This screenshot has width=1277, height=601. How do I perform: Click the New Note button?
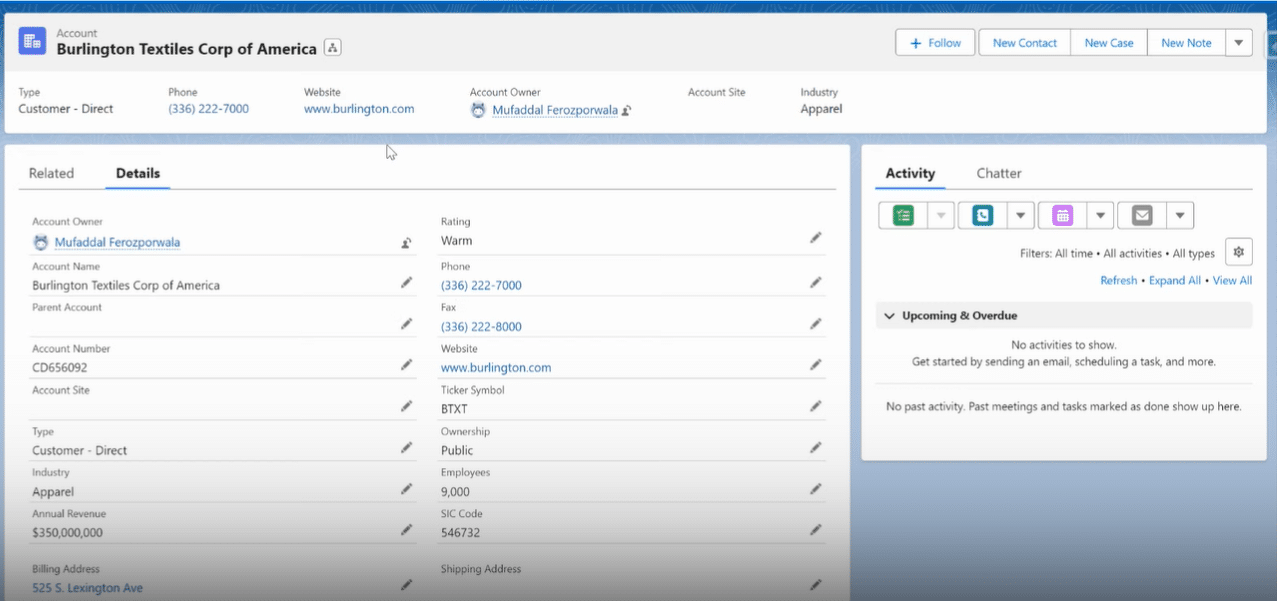coord(1186,43)
